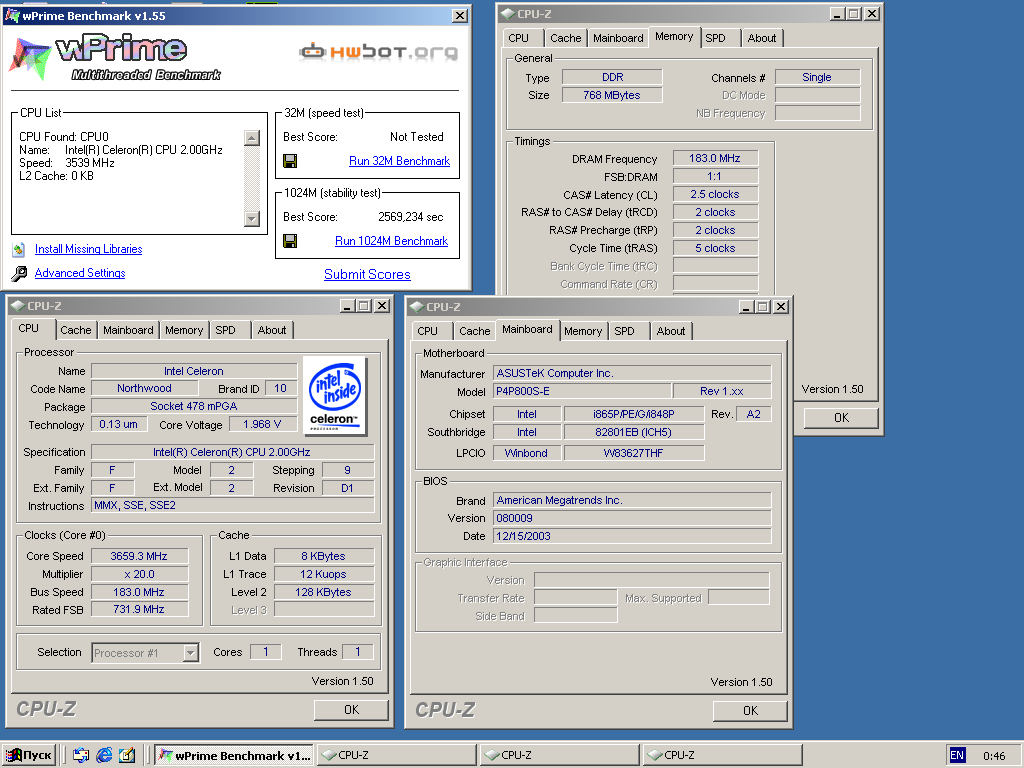1024x768 pixels.
Task: Click the wPrime title bar icon
Action: click(12, 16)
